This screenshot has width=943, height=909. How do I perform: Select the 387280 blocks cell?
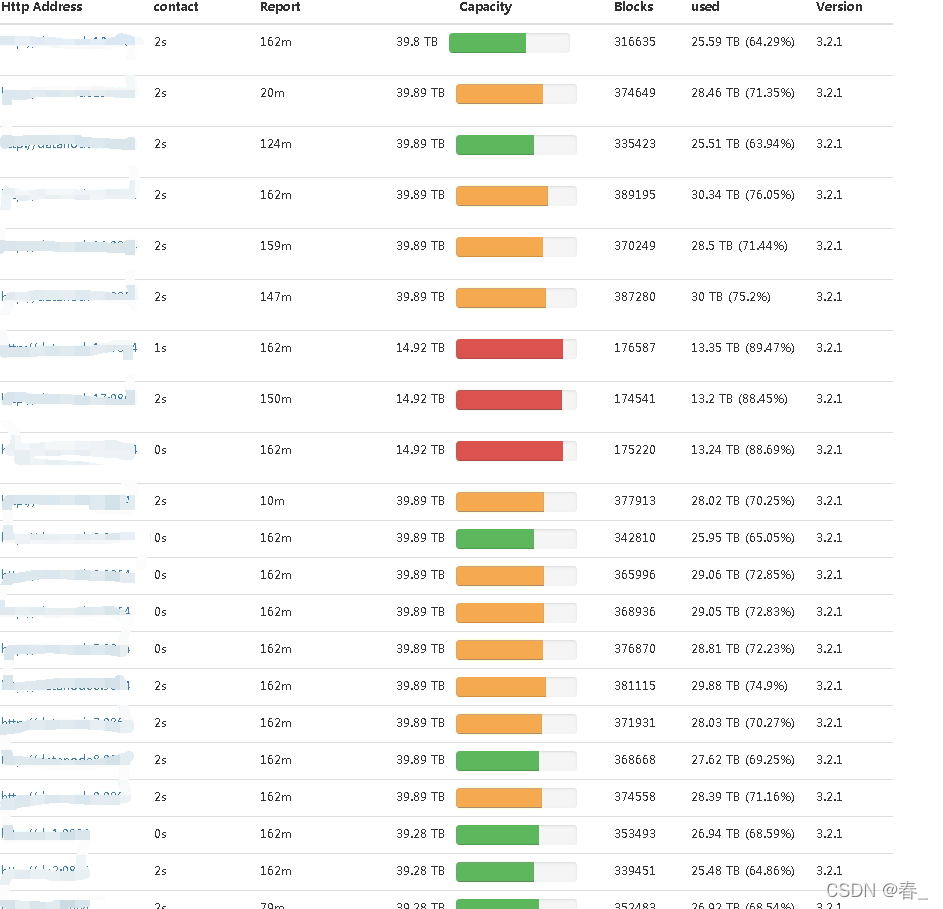(x=634, y=298)
